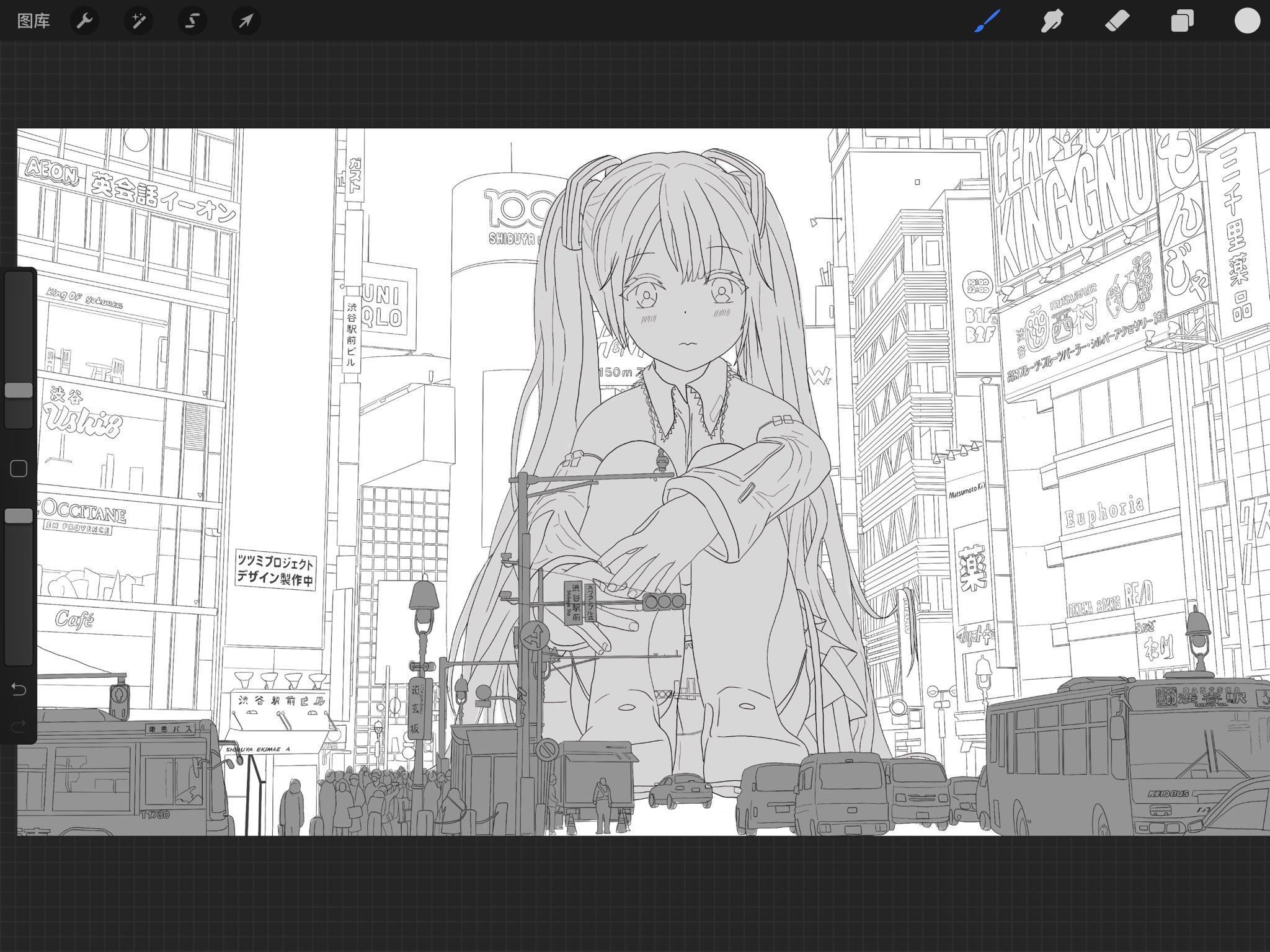Image resolution: width=1270 pixels, height=952 pixels.
Task: Select the Eraser tool
Action: [x=1117, y=21]
